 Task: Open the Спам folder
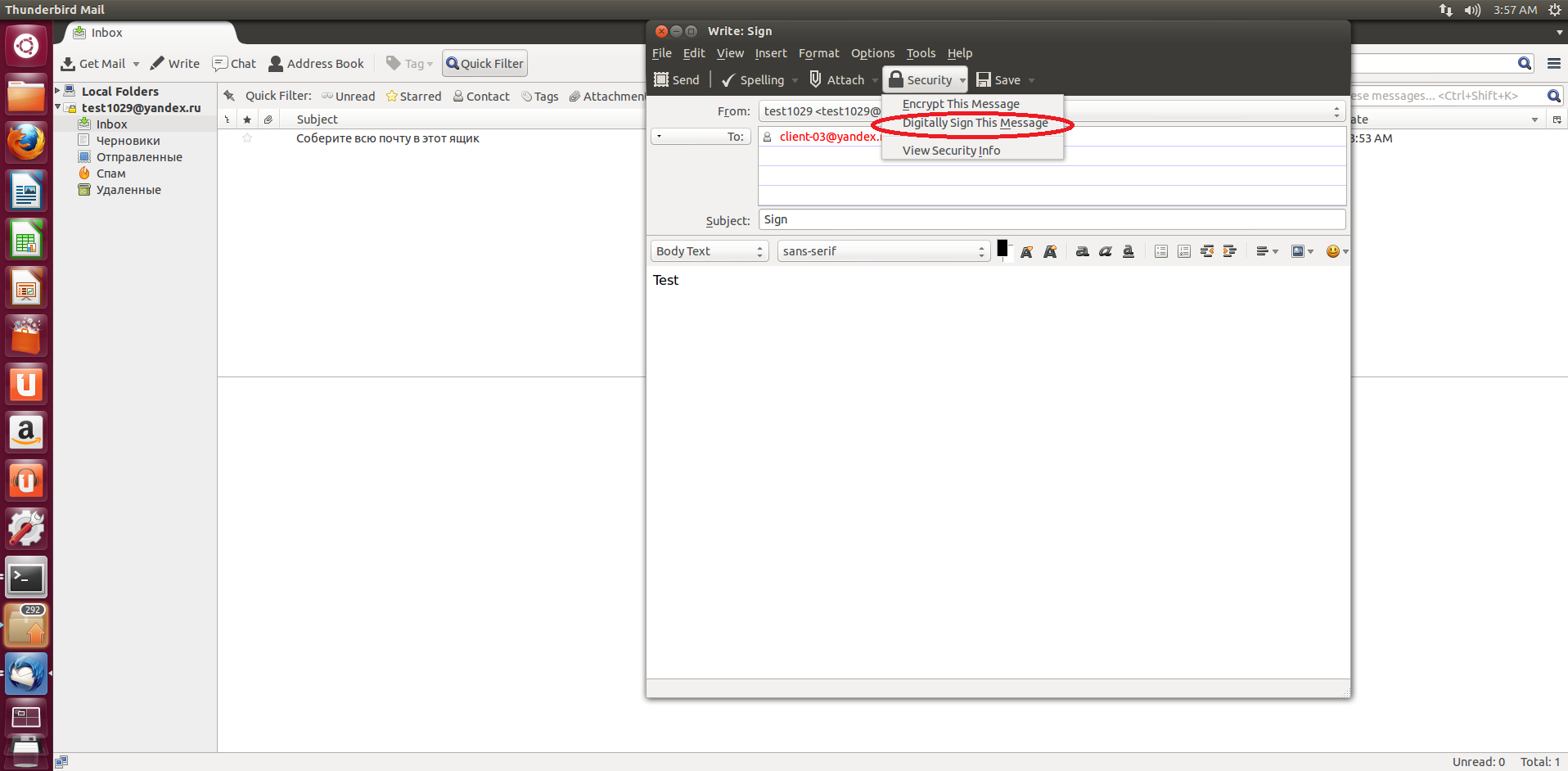(110, 174)
